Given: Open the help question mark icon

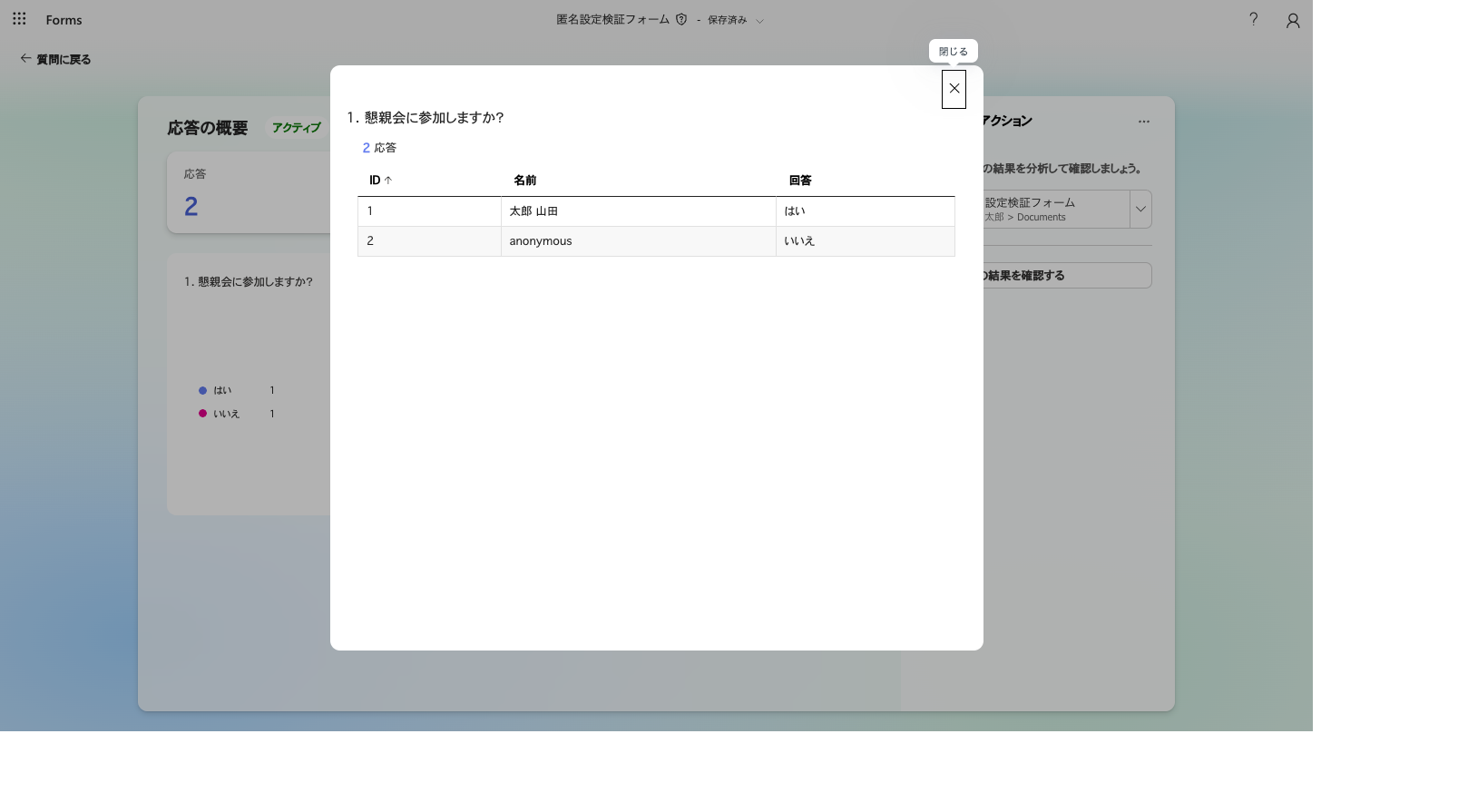Looking at the screenshot, I should click(x=1254, y=19).
